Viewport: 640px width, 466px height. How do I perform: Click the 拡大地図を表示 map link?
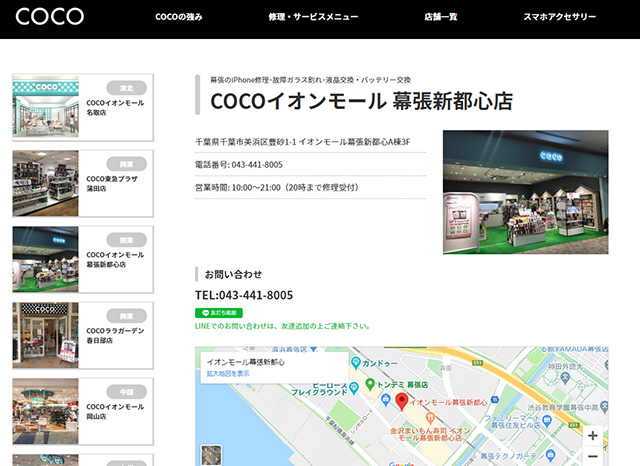228,373
